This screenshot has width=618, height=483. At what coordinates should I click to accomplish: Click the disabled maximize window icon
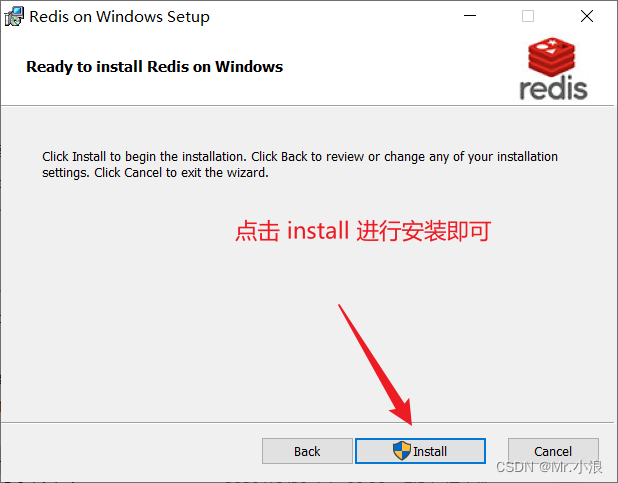coord(528,16)
